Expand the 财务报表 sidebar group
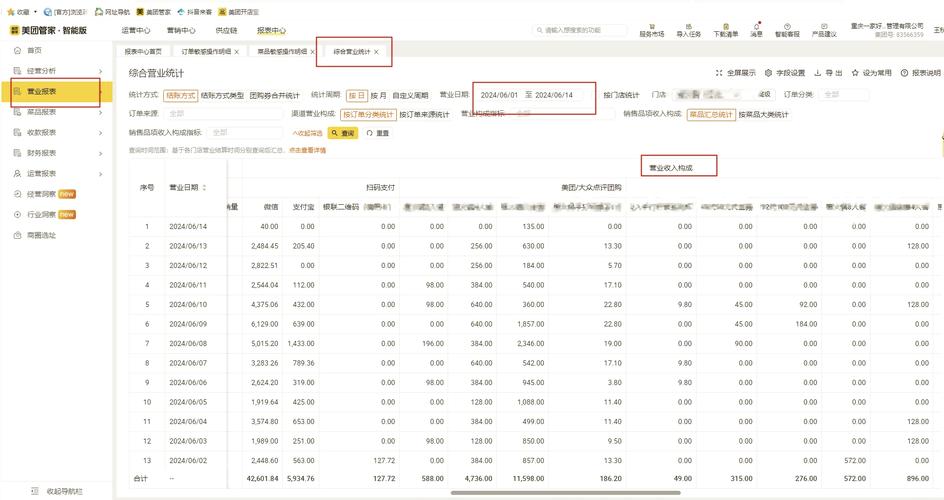This screenshot has width=944, height=500. pyautogui.click(x=58, y=153)
